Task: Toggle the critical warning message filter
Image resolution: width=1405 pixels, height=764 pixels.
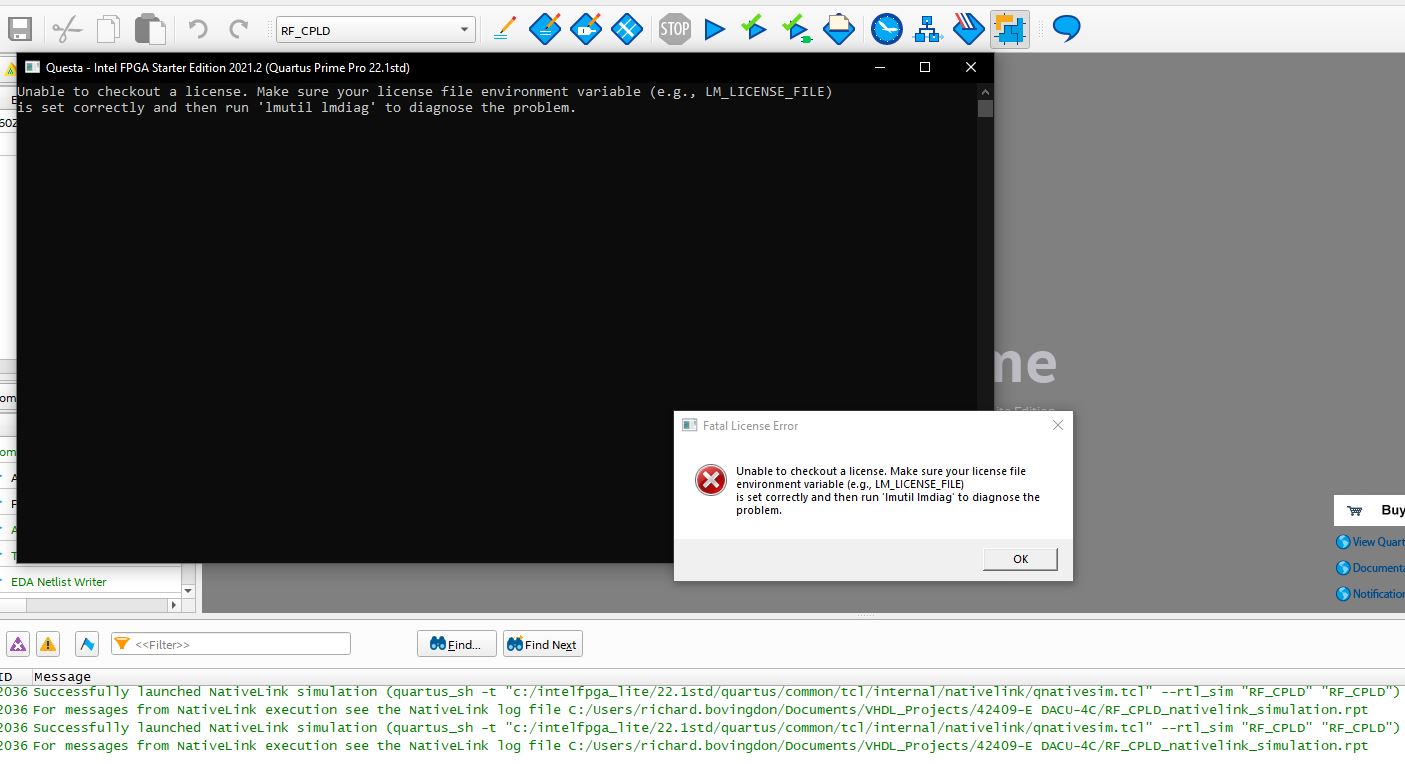Action: pyautogui.click(x=19, y=644)
